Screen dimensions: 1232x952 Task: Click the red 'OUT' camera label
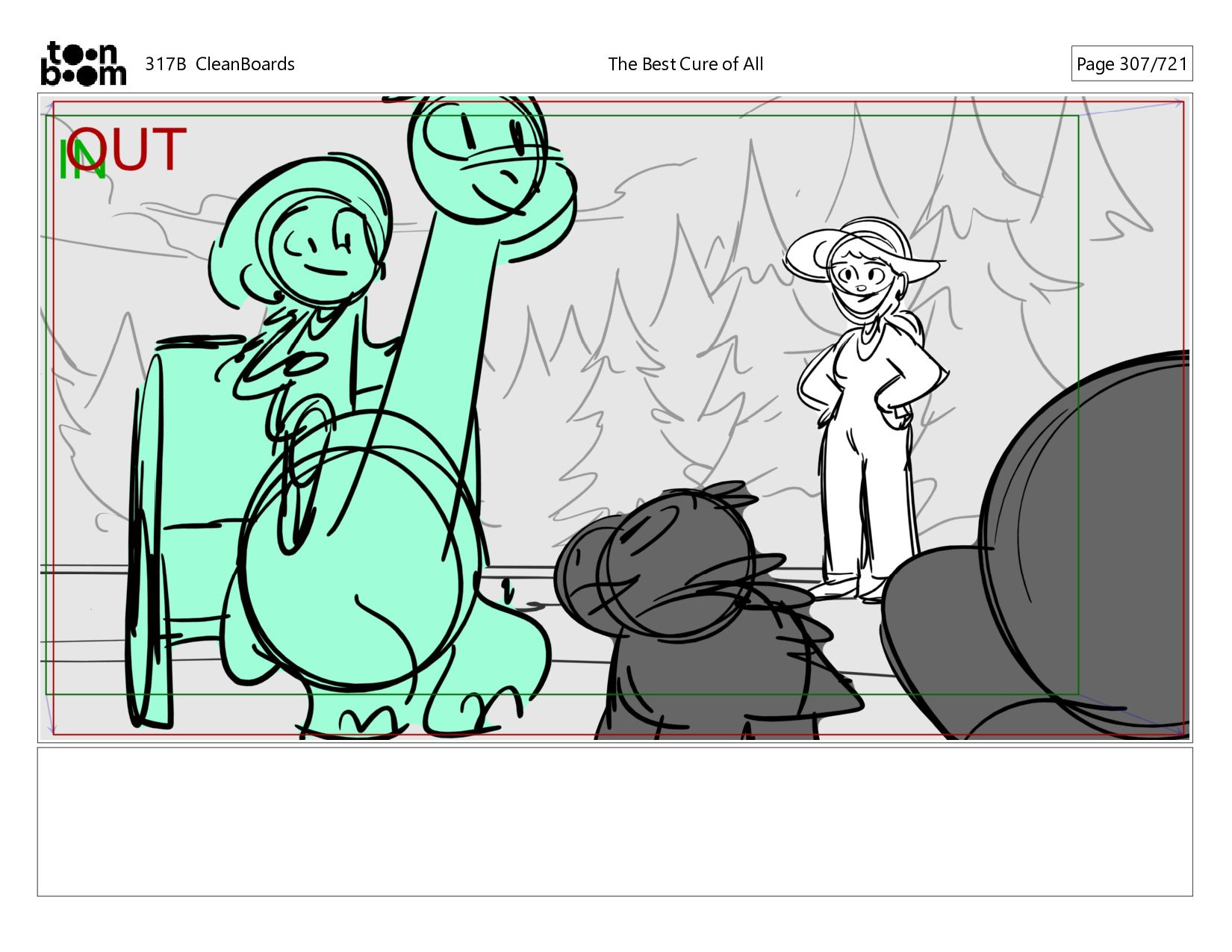point(126,149)
